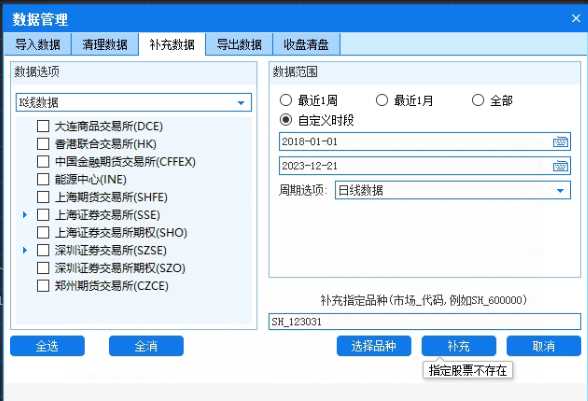Check the 香港联合交易所(HK) checkbox
This screenshot has width=588, height=401.
click(43, 144)
